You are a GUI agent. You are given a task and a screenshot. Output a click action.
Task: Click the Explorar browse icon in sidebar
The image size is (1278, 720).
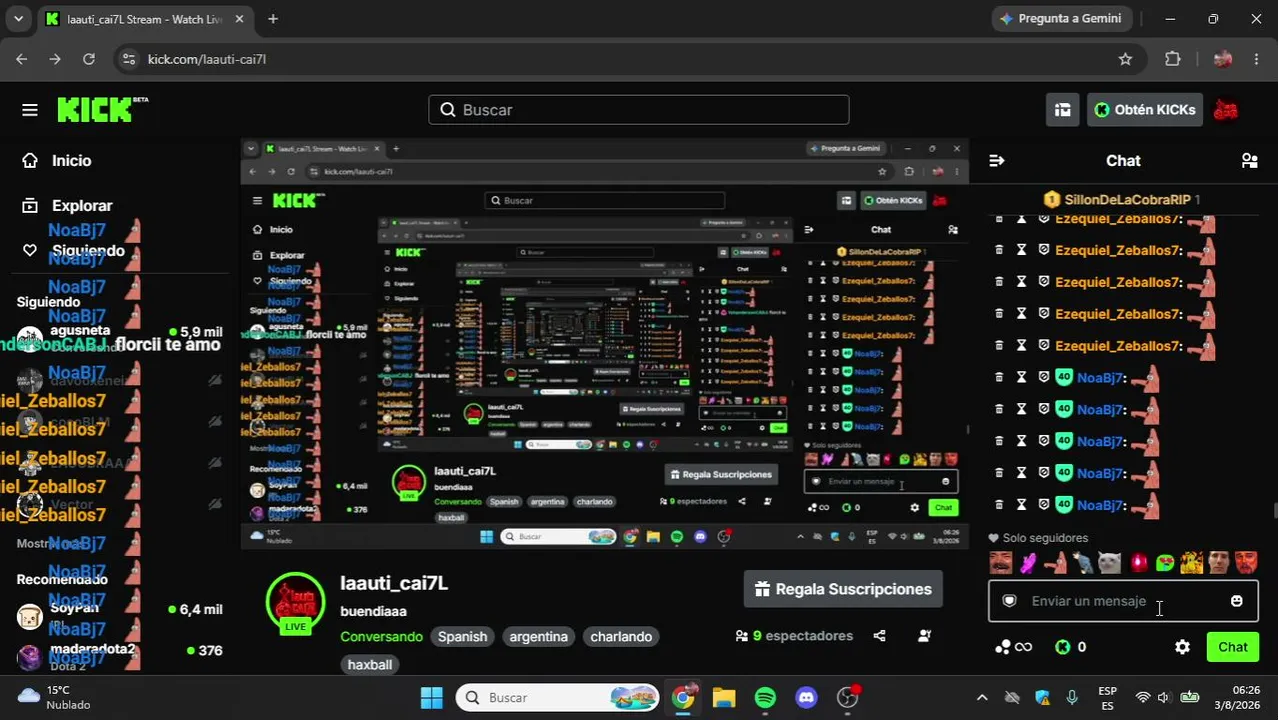point(30,206)
